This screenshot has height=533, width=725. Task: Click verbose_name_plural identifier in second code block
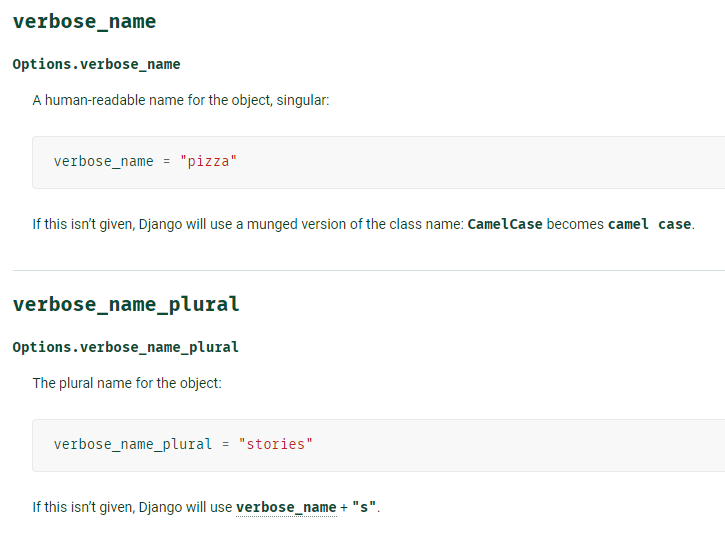[x=133, y=445]
